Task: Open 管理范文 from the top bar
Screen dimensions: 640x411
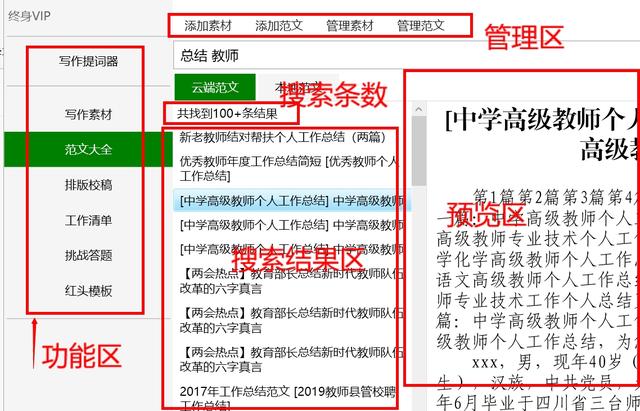Action: pyautogui.click(x=420, y=24)
